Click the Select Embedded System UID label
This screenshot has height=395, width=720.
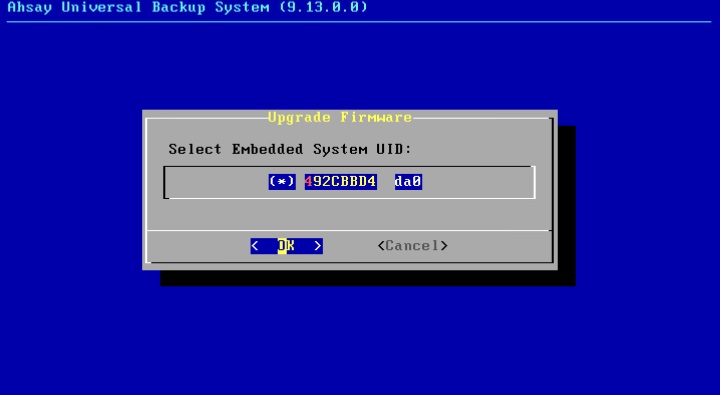[290, 149]
